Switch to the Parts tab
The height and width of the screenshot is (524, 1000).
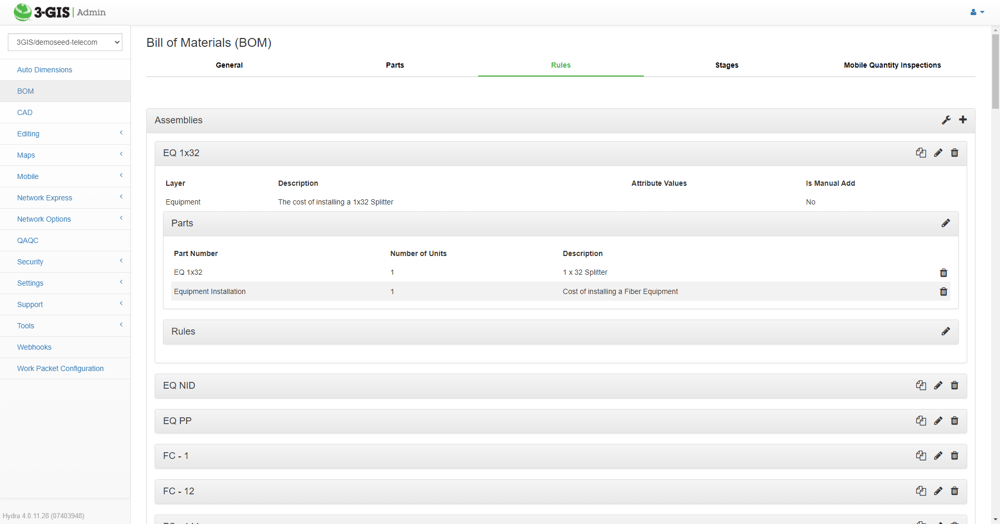(395, 65)
